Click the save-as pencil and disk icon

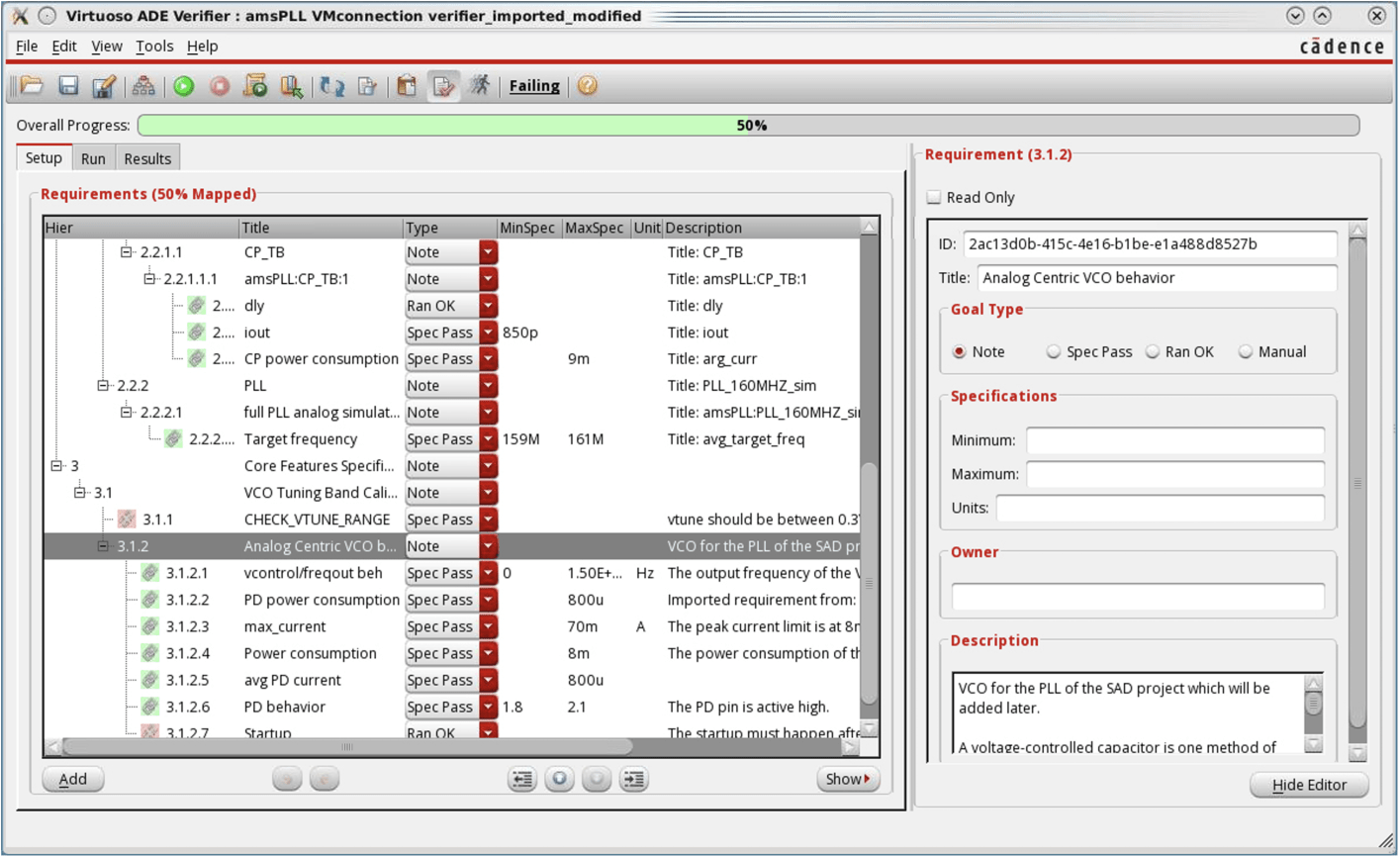pos(104,86)
